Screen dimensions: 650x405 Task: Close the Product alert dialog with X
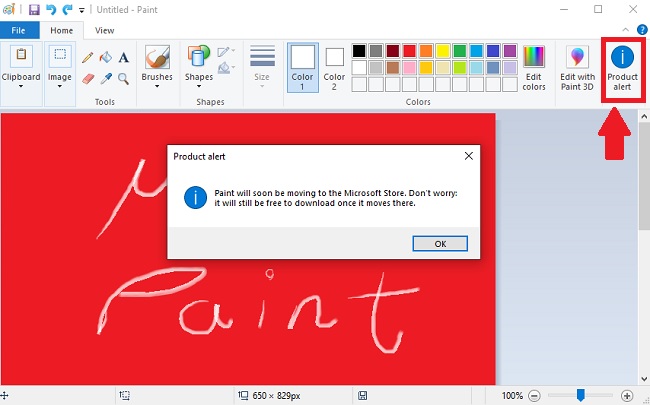[x=469, y=156]
